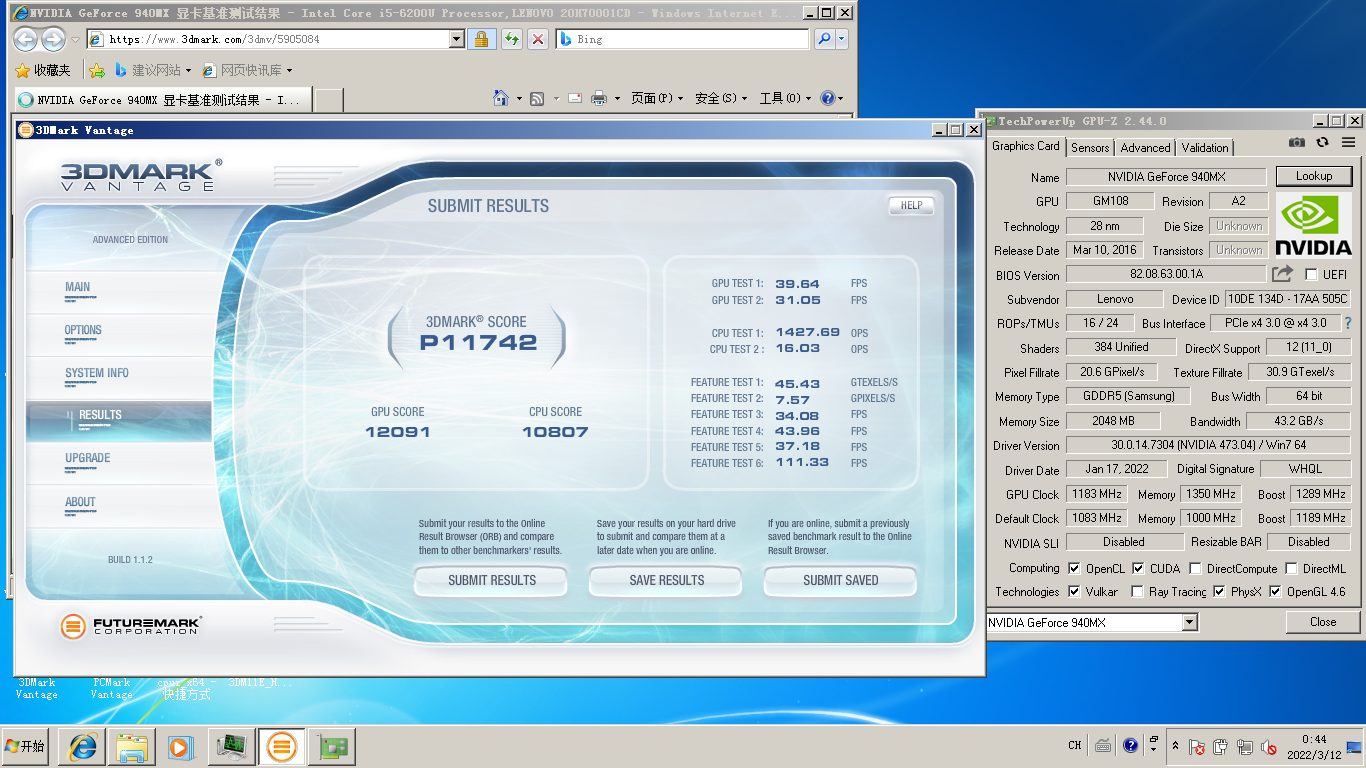Click the IE Home icon

[501, 98]
